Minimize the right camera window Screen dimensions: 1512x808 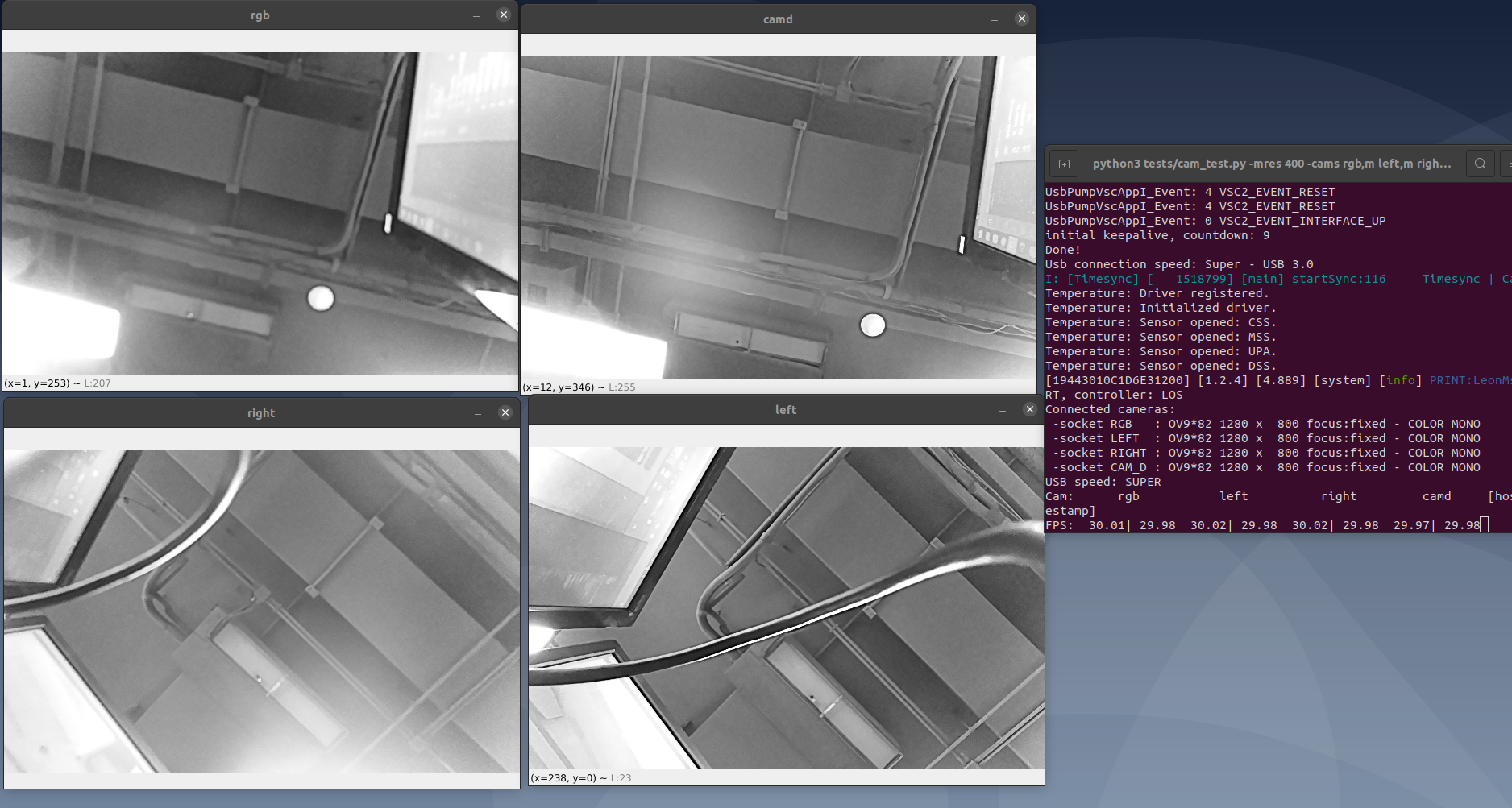tap(478, 413)
